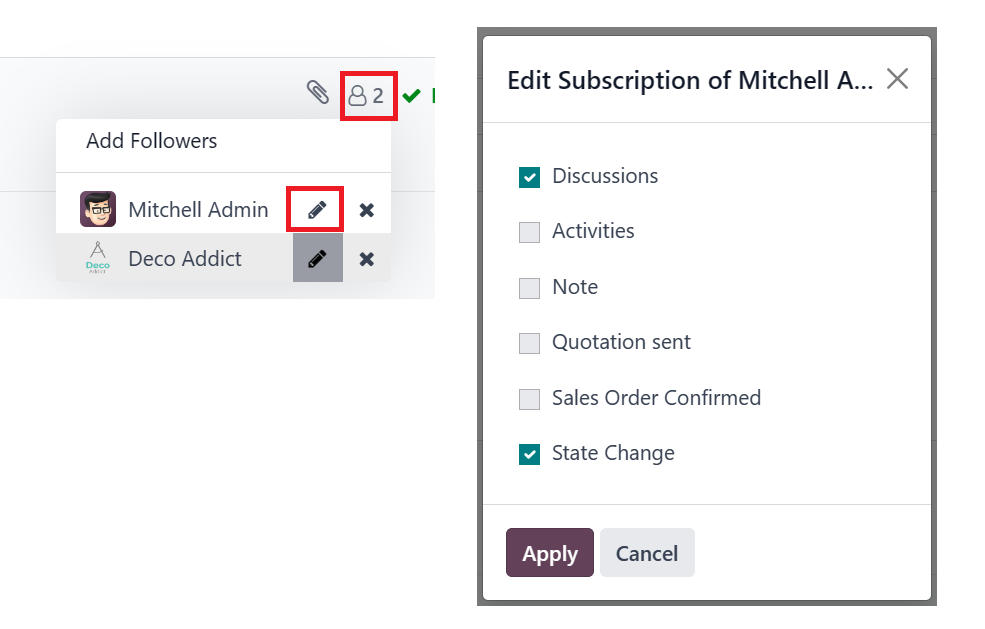Click the Apply button
985x629 pixels.
(x=550, y=553)
